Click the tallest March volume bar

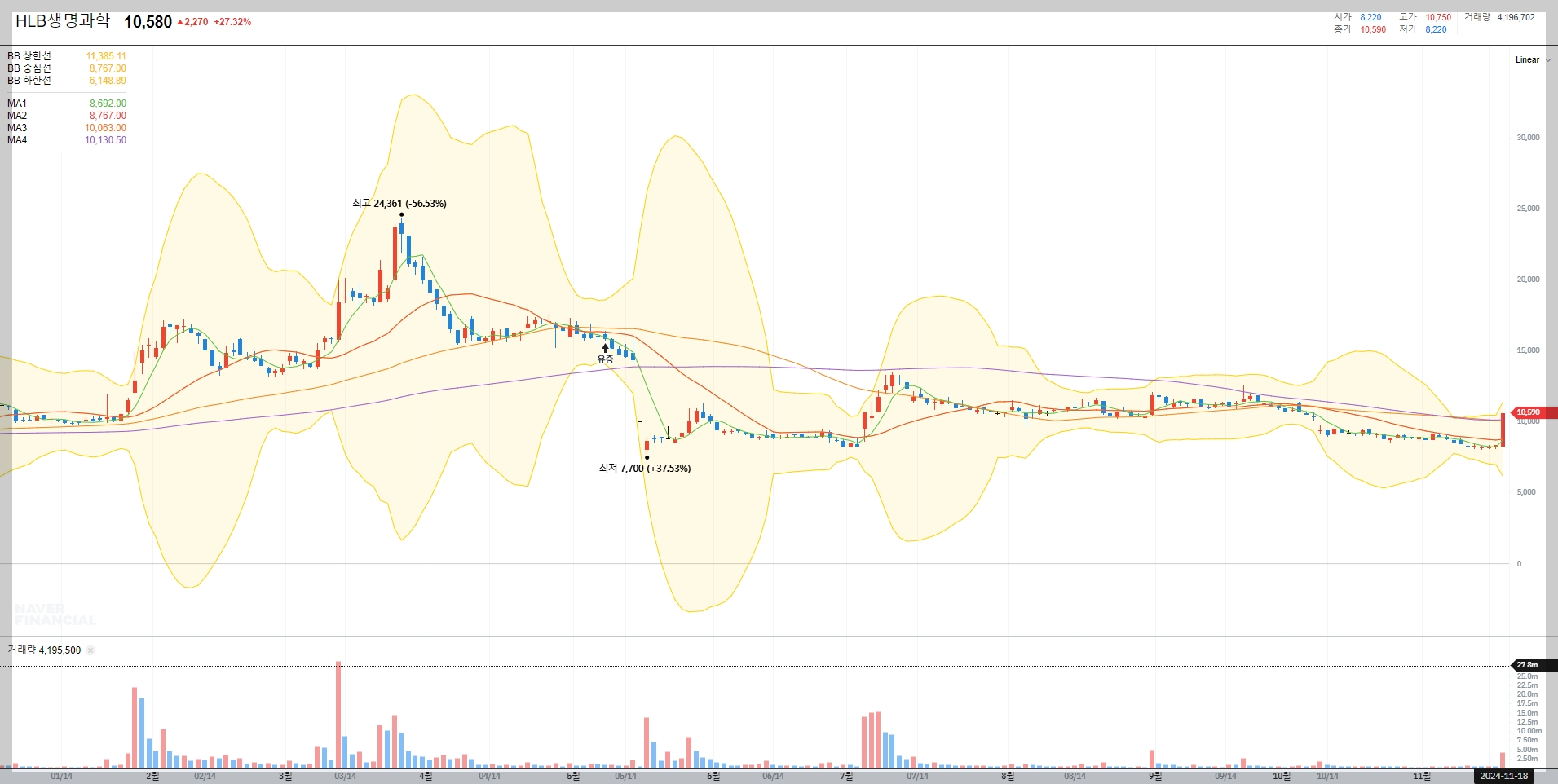point(338,715)
